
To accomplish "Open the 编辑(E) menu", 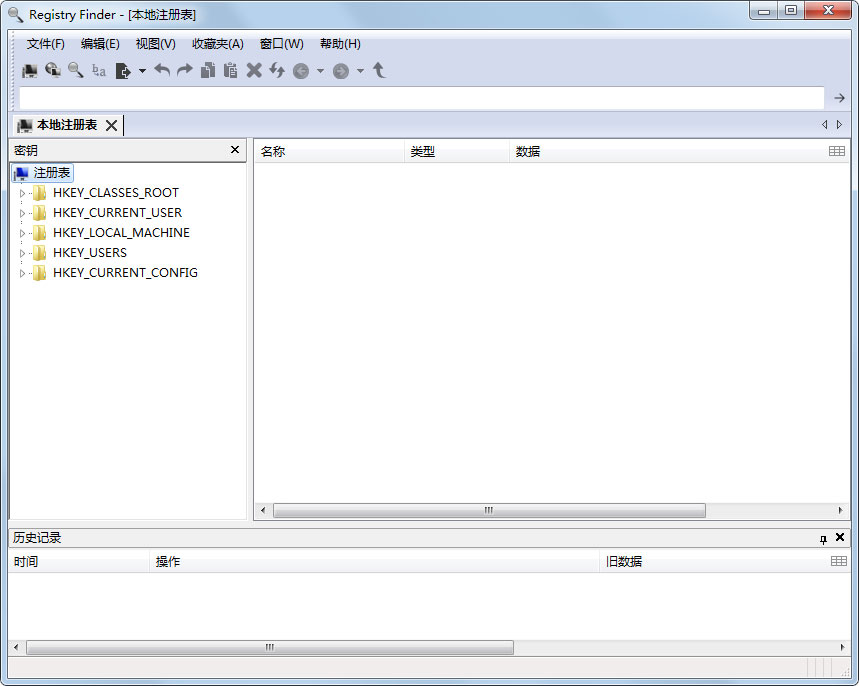I will pyautogui.click(x=100, y=44).
